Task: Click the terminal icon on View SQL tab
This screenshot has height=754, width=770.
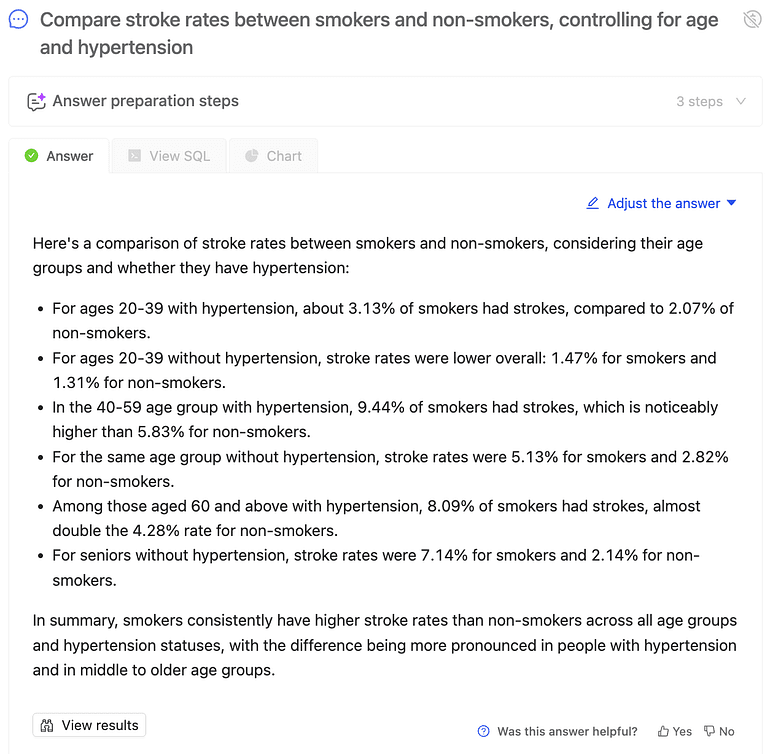Action: (x=134, y=156)
